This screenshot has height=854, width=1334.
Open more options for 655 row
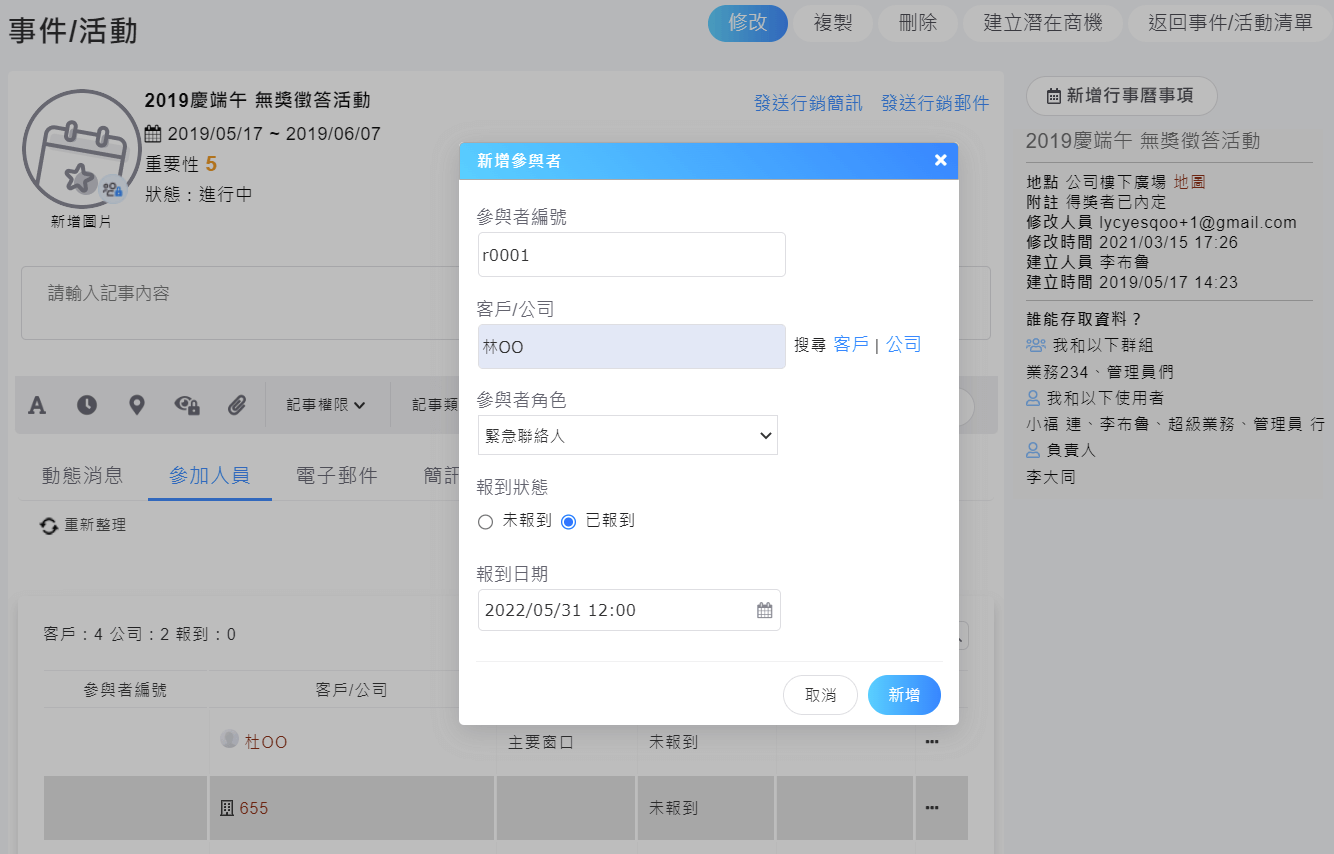coord(932,808)
